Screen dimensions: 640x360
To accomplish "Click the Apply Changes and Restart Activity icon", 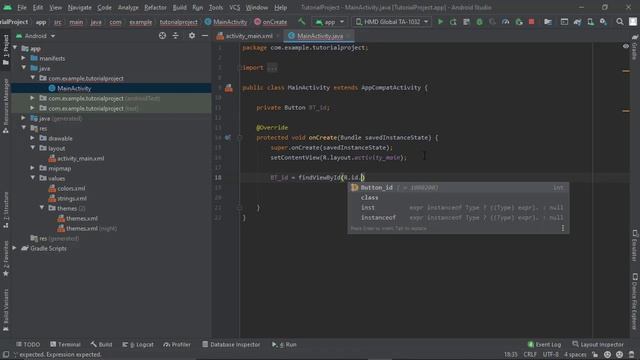I will pyautogui.click(x=453, y=22).
